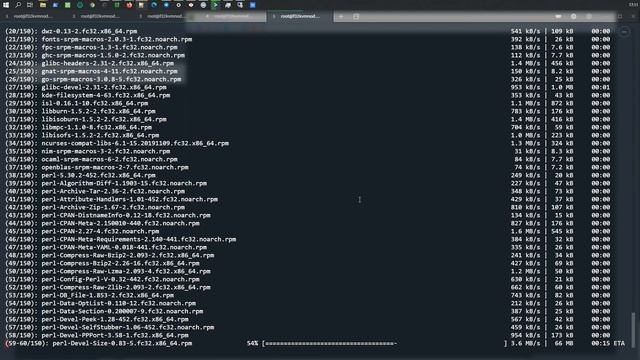Click the session list icon beside plus button
Screen dimensions: 640x360
[356, 16]
